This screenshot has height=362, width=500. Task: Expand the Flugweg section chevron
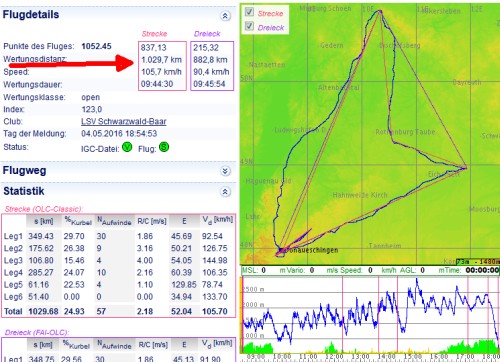225,171
